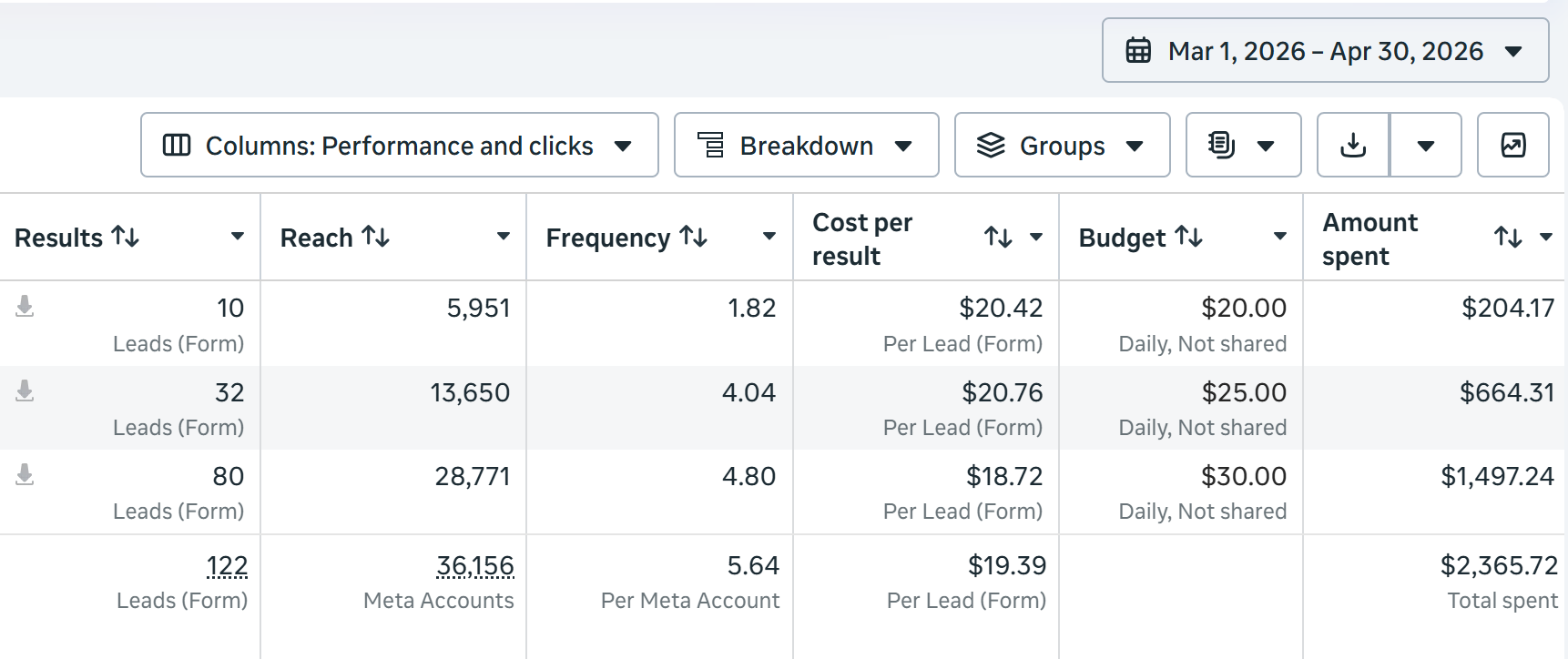Image resolution: width=1568 pixels, height=659 pixels.
Task: Sort by Reach column arrows
Action: point(376,237)
